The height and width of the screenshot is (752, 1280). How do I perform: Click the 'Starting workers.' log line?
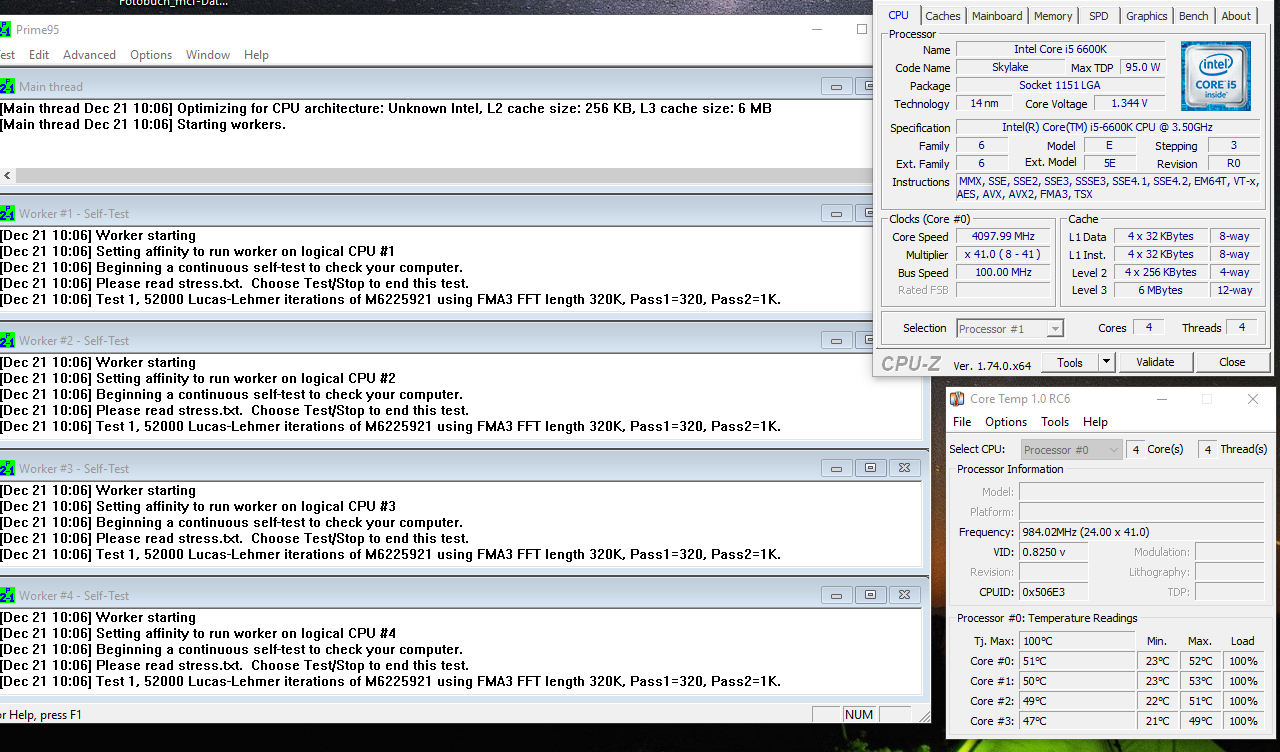click(x=231, y=125)
